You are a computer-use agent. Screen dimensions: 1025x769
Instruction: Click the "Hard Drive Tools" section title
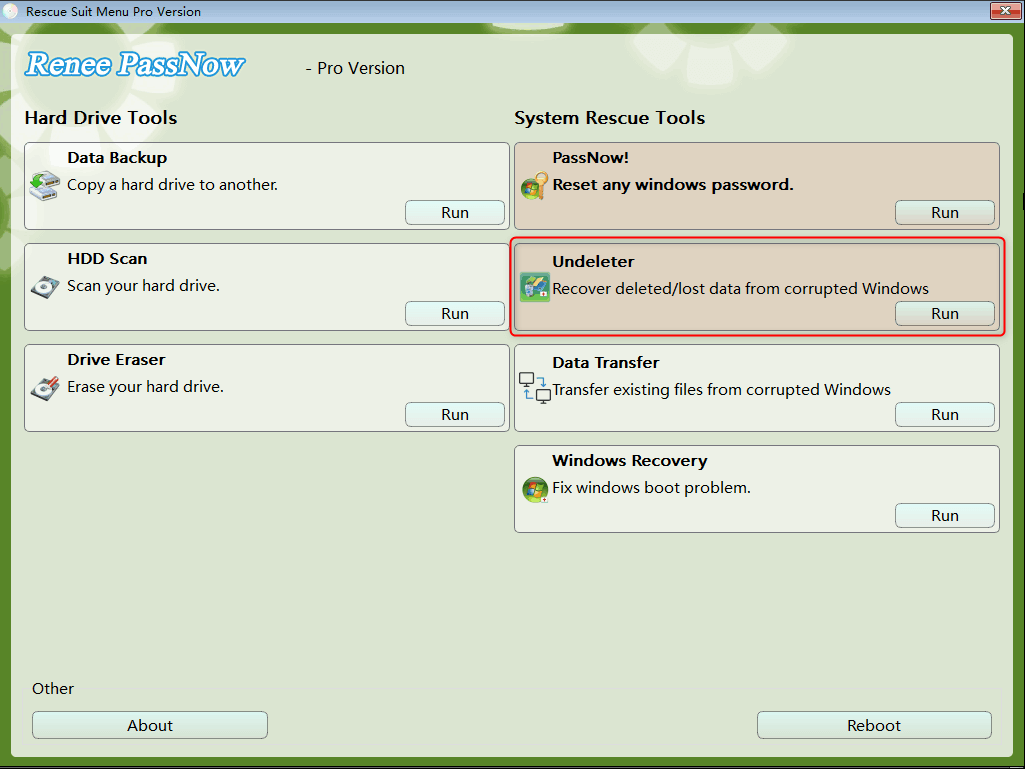[101, 118]
